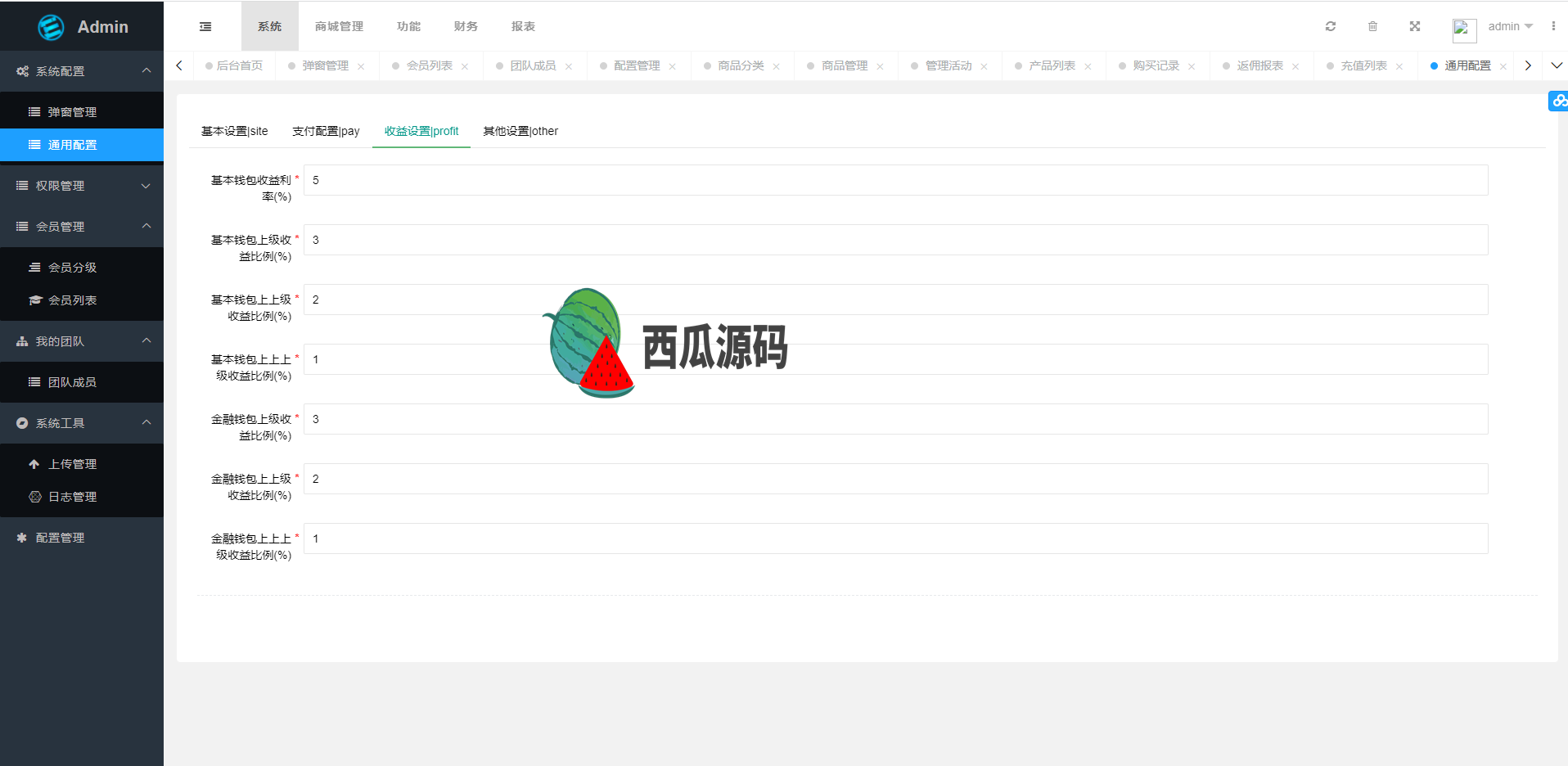Viewport: 1568px width, 766px height.
Task: Switch to the 返佣报表 page tab
Action: click(1260, 65)
